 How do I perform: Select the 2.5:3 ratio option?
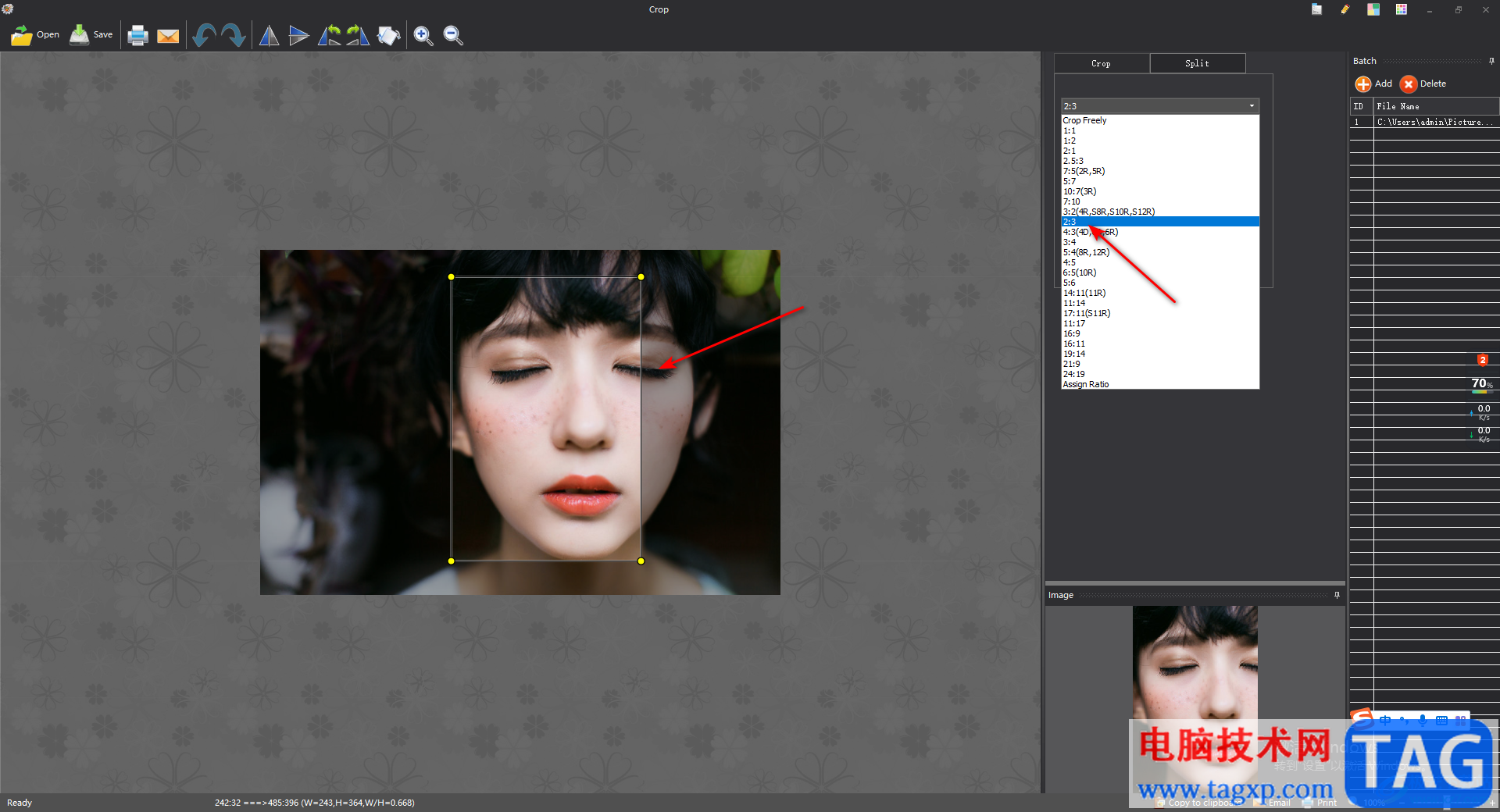click(1160, 161)
